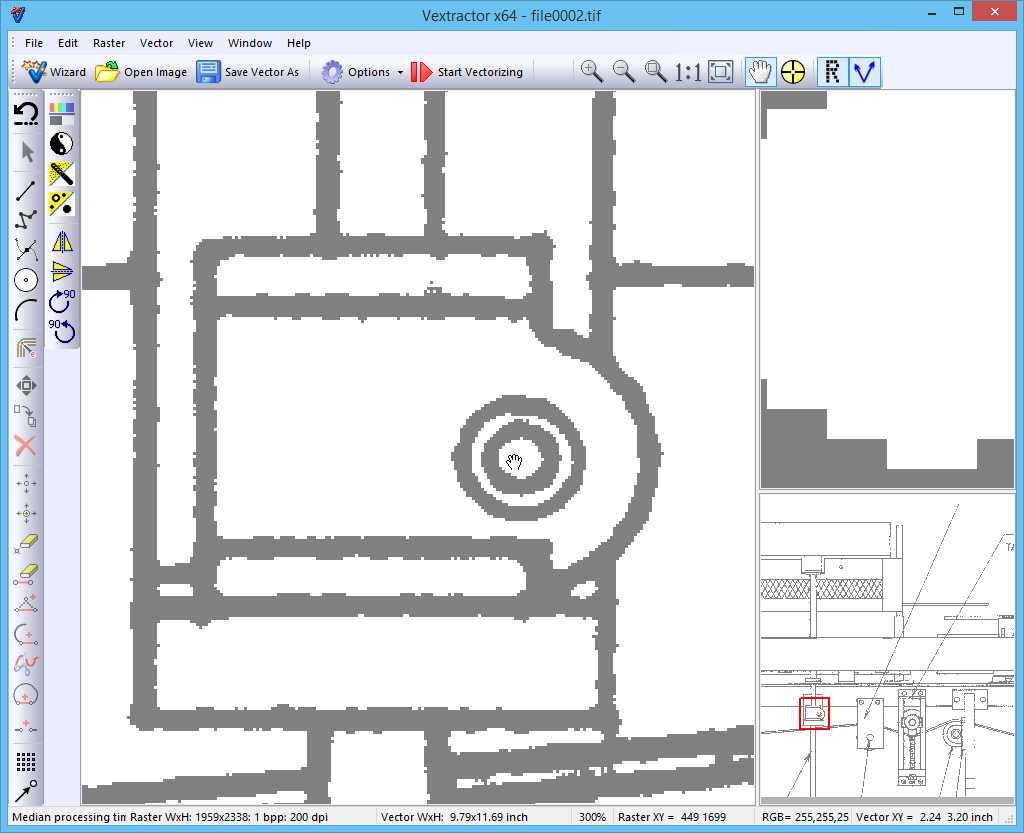Click the red rectangle in overview thumbnail
The image size is (1024, 833).
tap(814, 713)
